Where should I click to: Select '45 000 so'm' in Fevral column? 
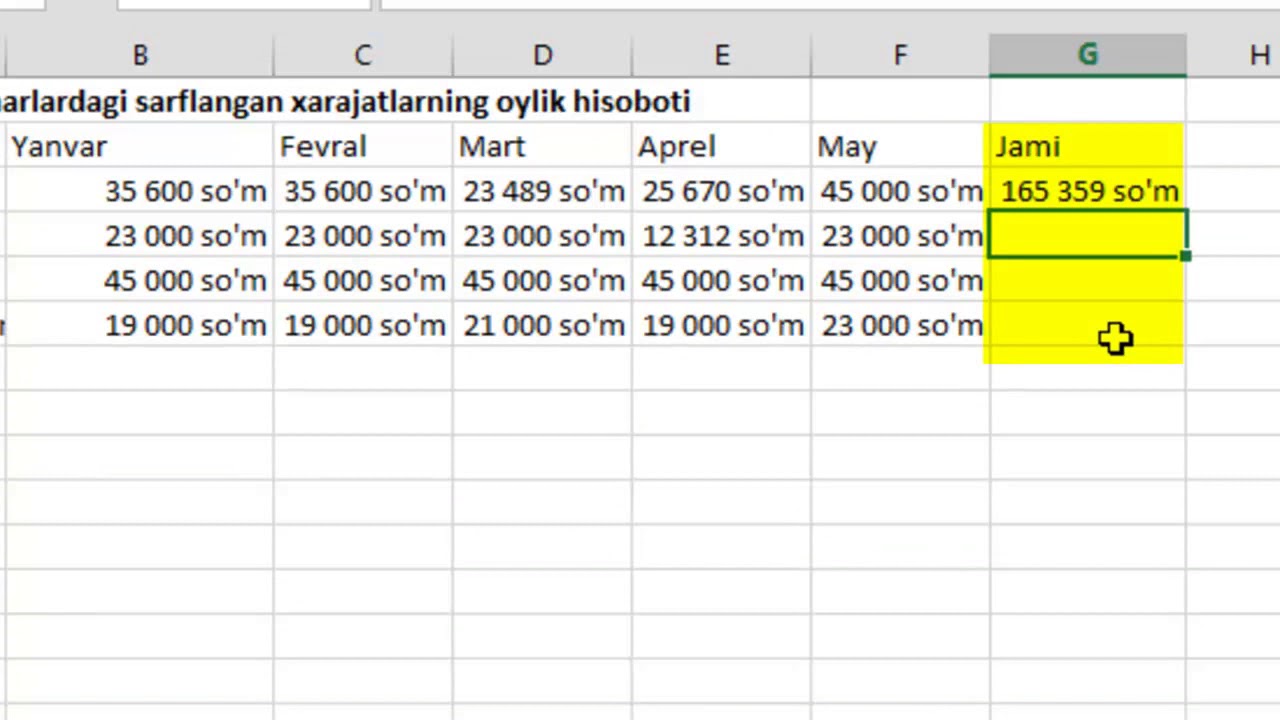click(363, 281)
